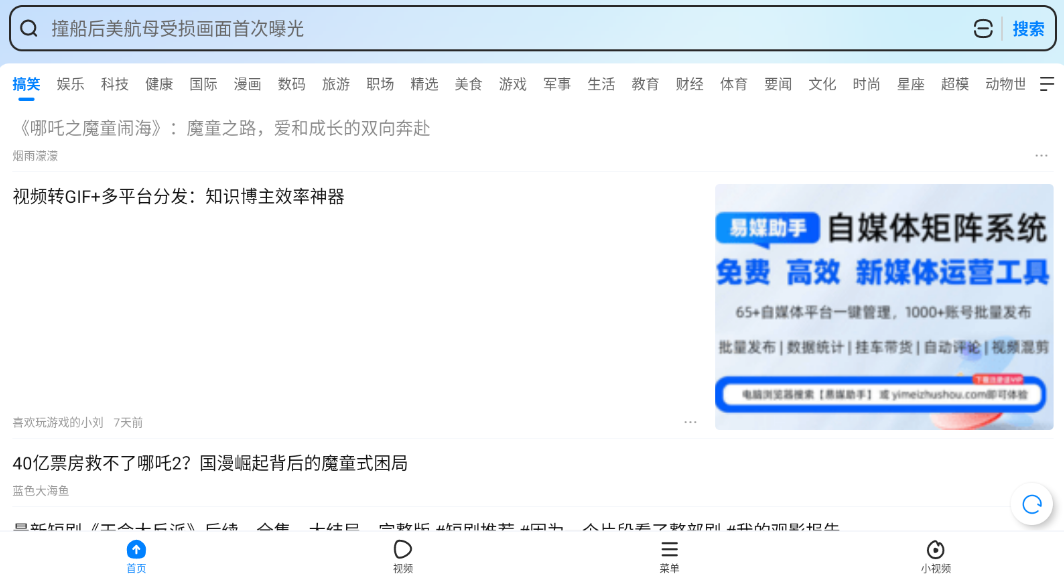
Task: Switch to the 游戏 tab
Action: (512, 84)
